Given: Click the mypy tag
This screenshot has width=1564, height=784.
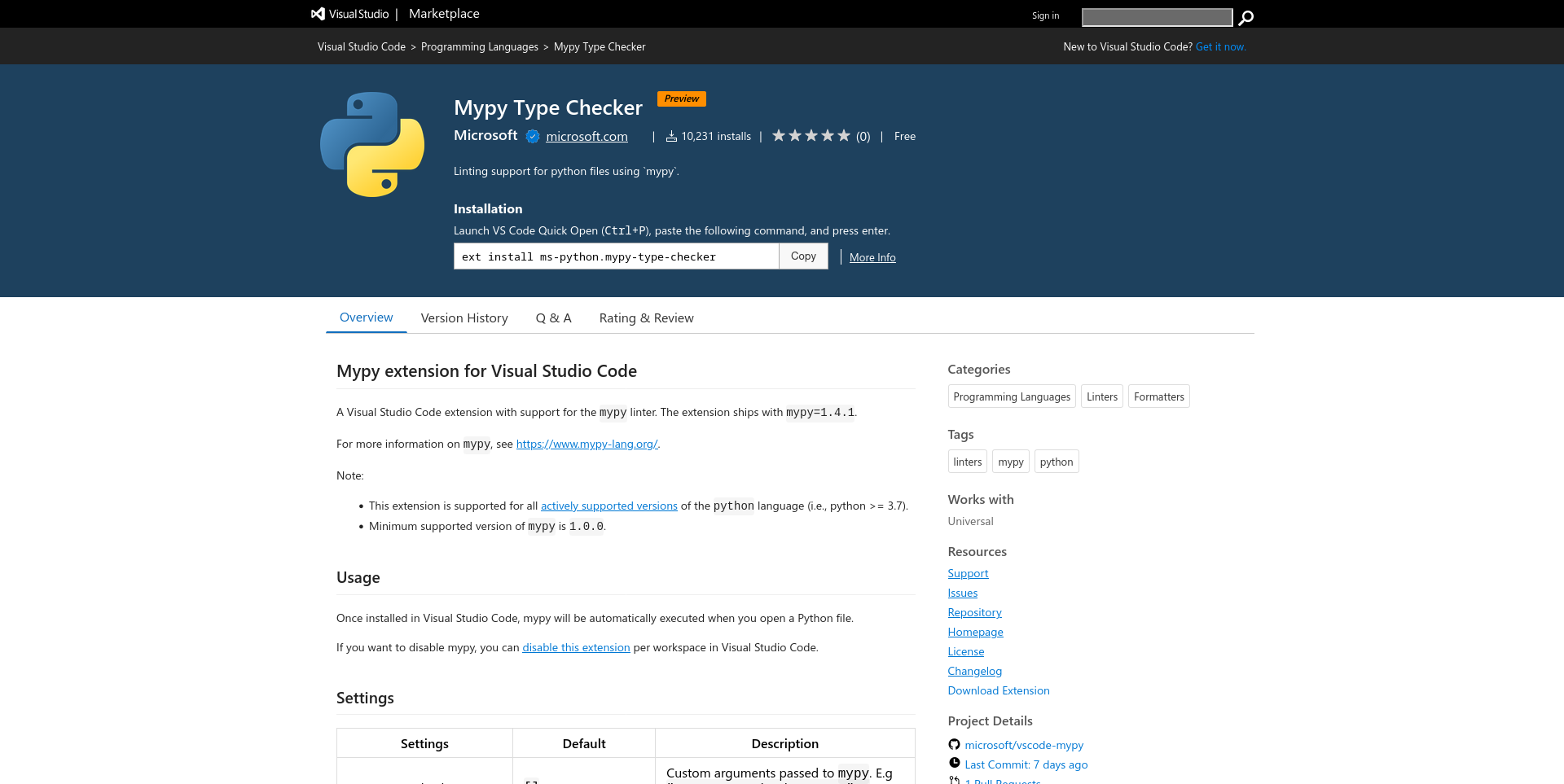Looking at the screenshot, I should pyautogui.click(x=1010, y=462).
